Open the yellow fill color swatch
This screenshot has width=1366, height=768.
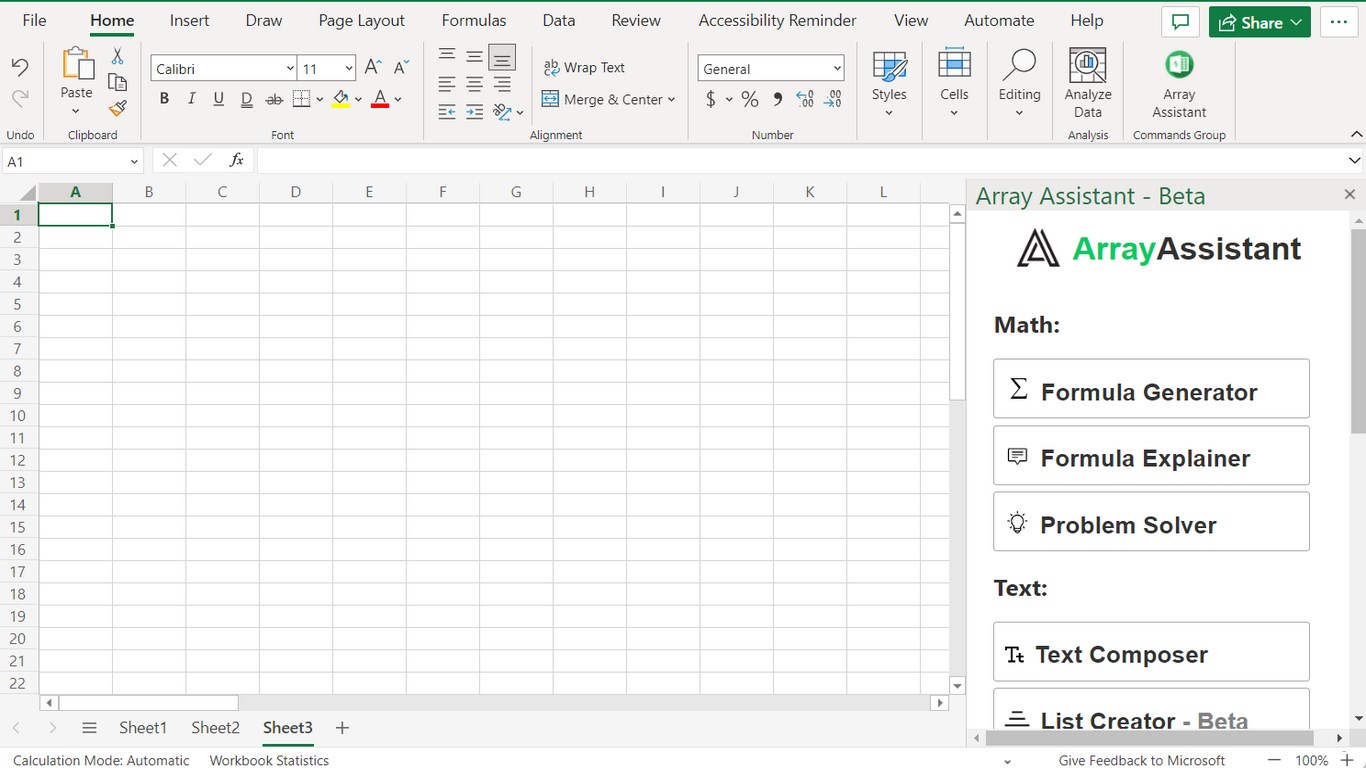pos(341,99)
